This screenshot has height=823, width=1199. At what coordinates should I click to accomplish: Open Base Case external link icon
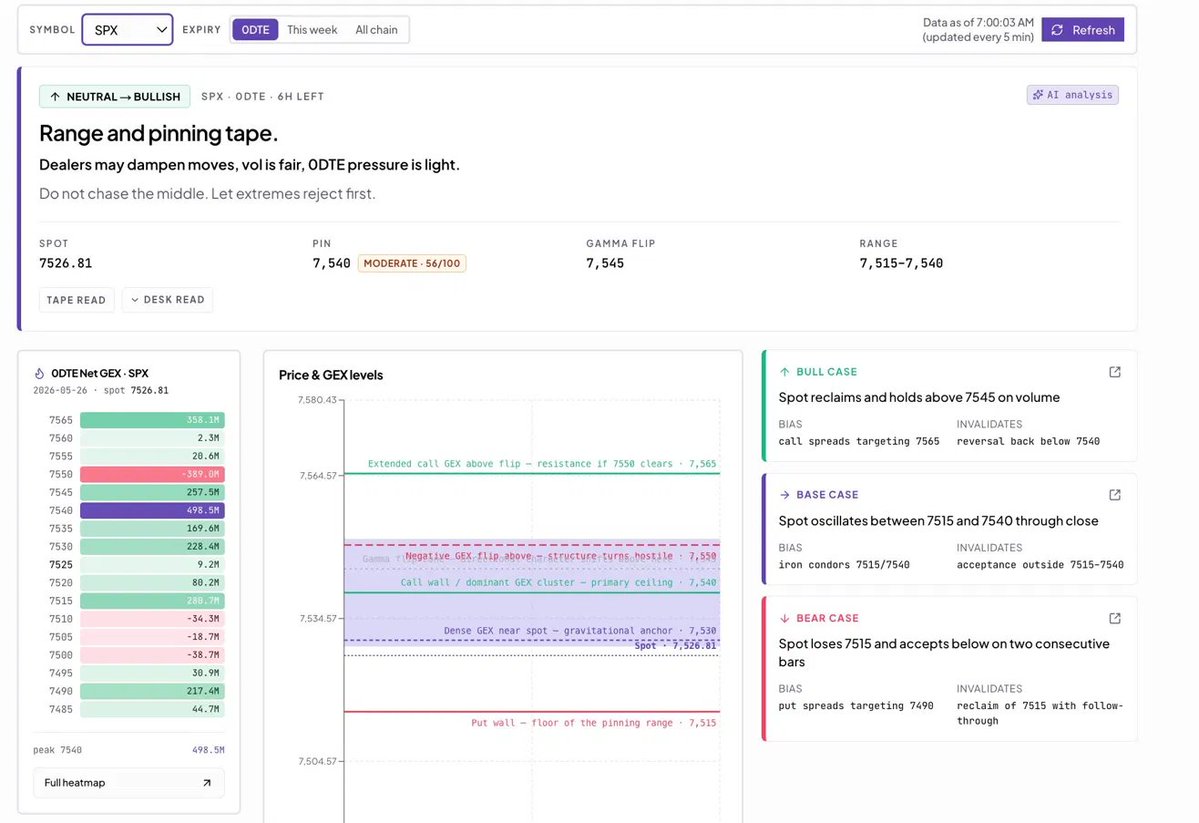1115,495
